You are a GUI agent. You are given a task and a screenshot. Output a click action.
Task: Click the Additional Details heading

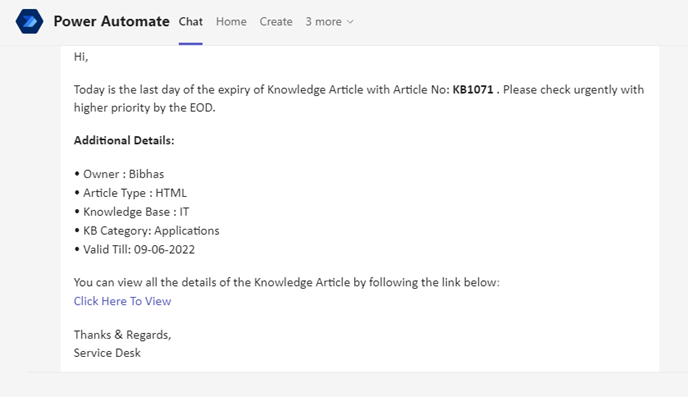click(124, 140)
